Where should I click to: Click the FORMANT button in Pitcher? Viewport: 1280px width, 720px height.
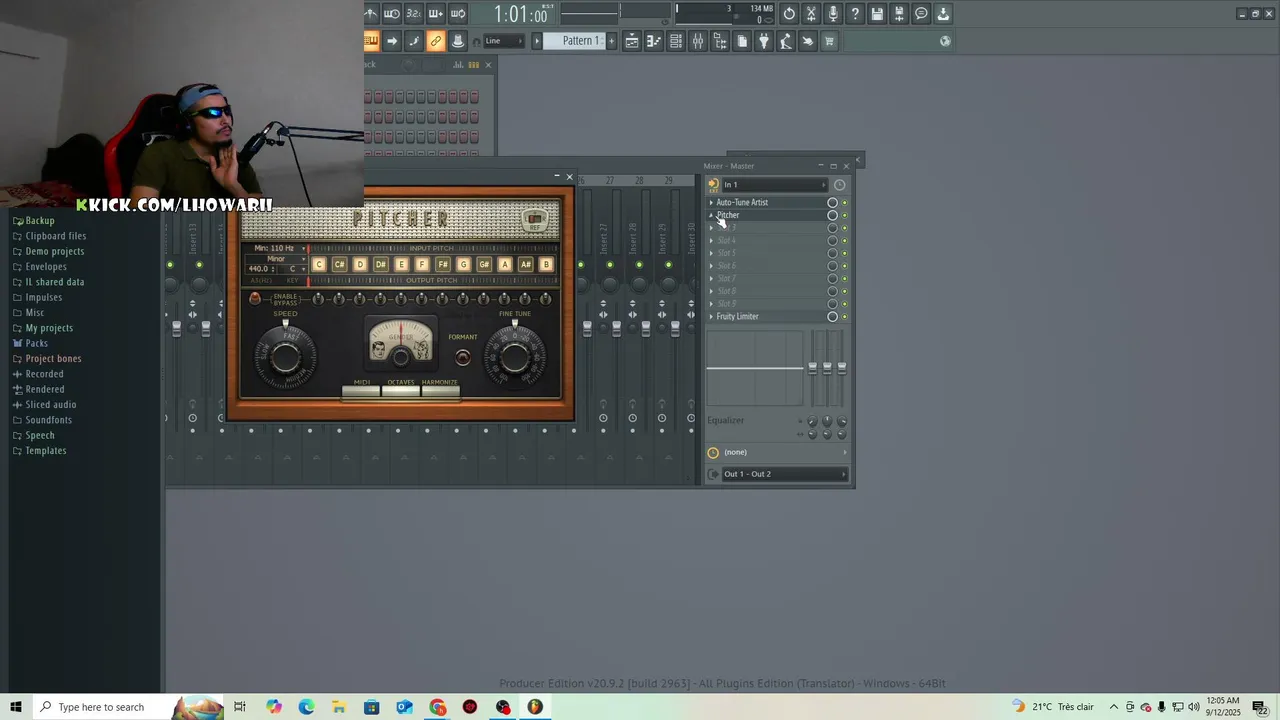coord(463,357)
